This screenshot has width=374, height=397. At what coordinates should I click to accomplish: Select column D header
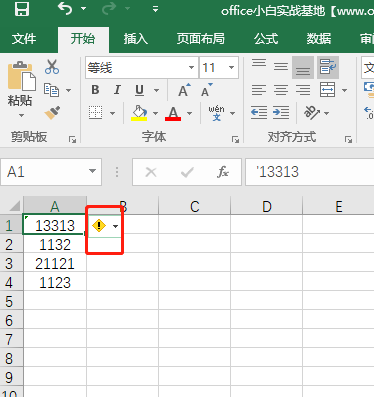[x=266, y=206]
